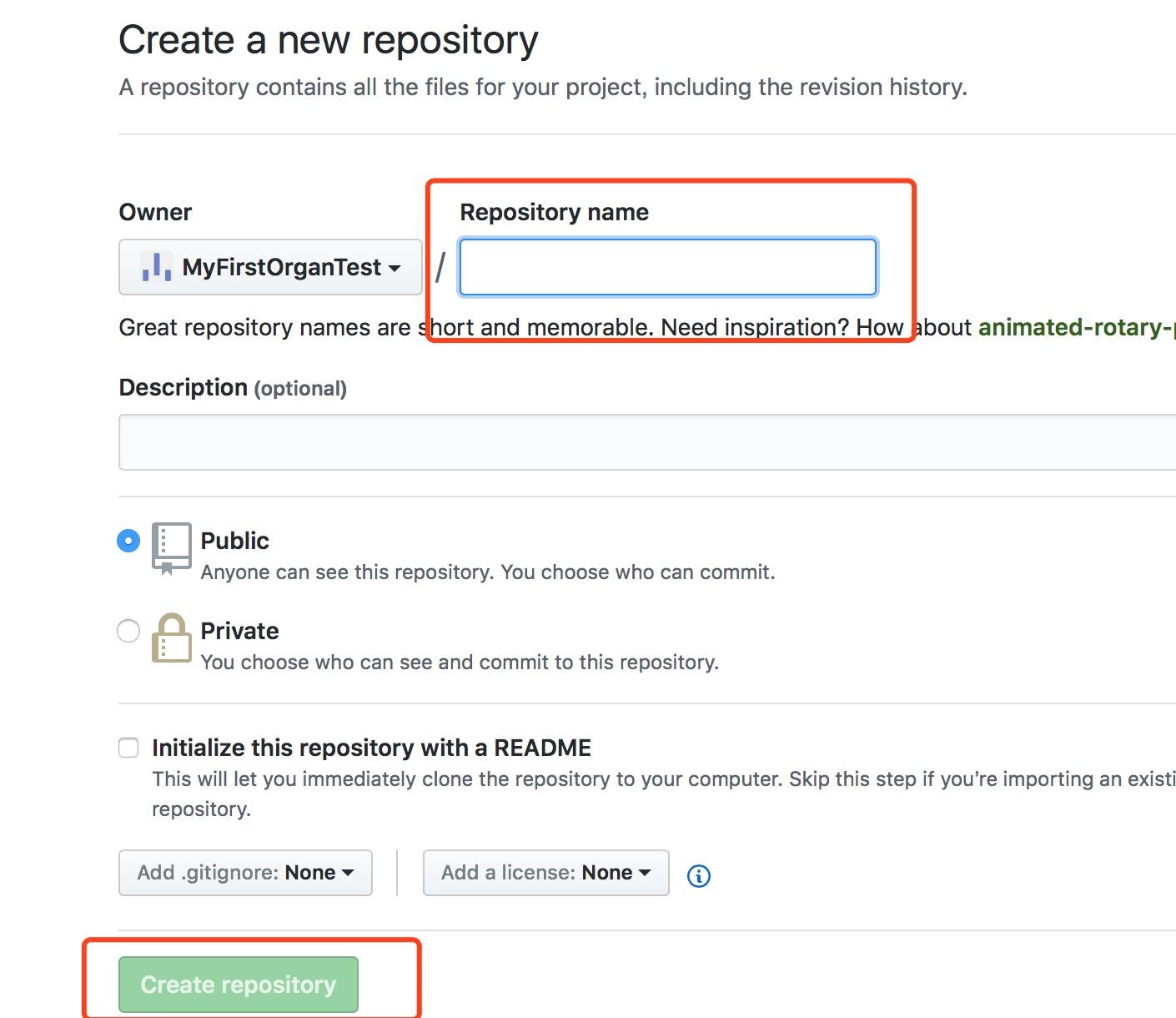The height and width of the screenshot is (1018, 1176).
Task: Open the Owner dropdown MyFirstOrganTest
Action: 270,267
